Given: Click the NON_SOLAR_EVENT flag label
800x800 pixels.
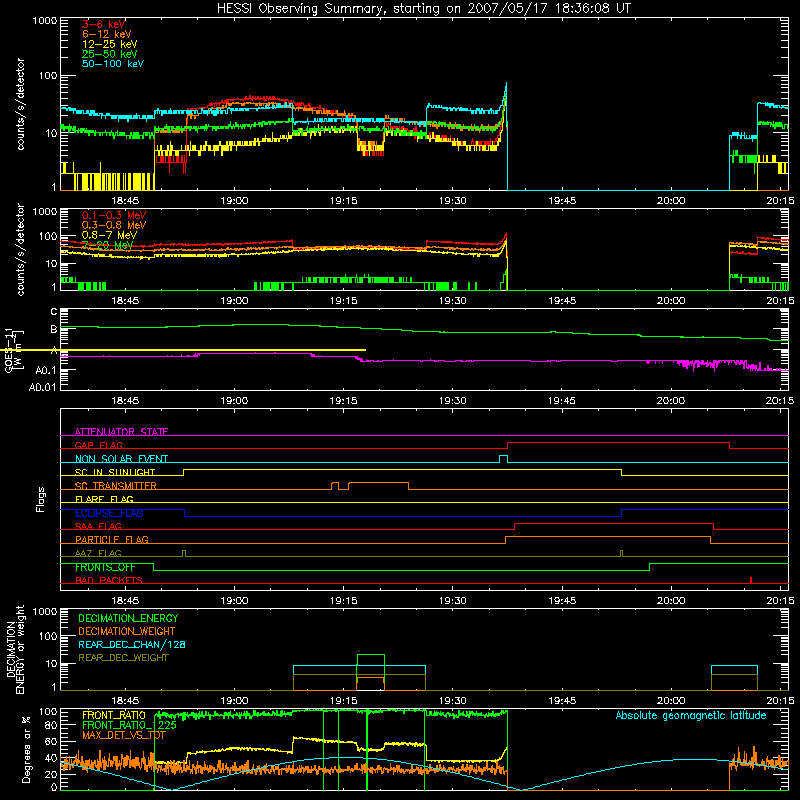Looking at the screenshot, I should point(121,459).
